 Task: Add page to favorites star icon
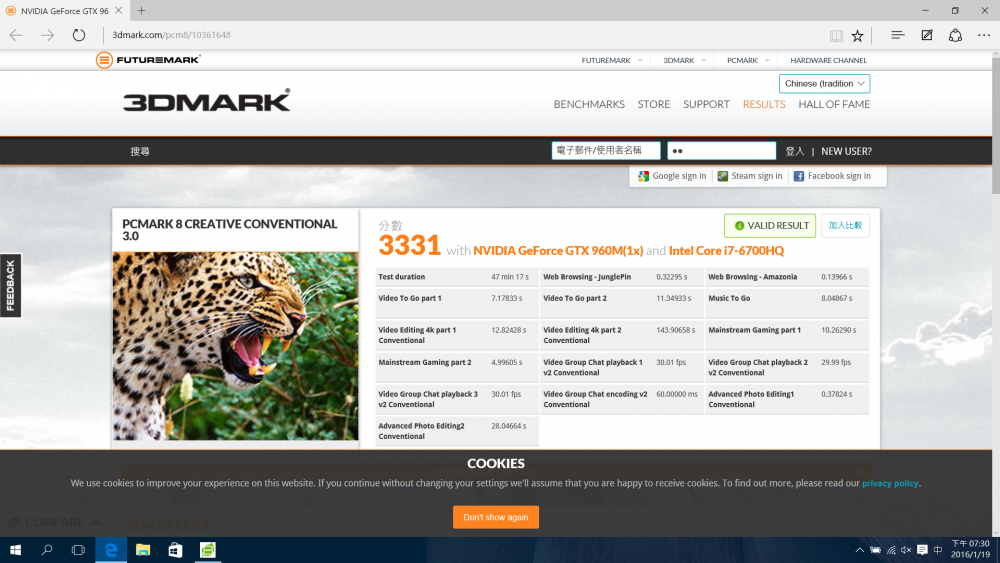click(x=857, y=36)
